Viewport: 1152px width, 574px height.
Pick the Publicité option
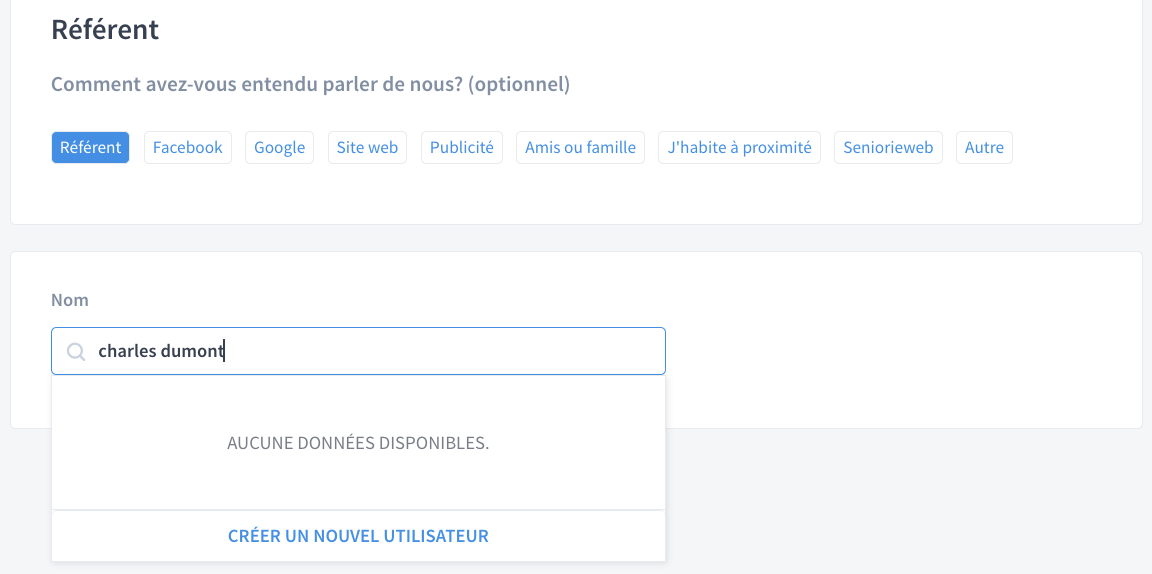(461, 148)
